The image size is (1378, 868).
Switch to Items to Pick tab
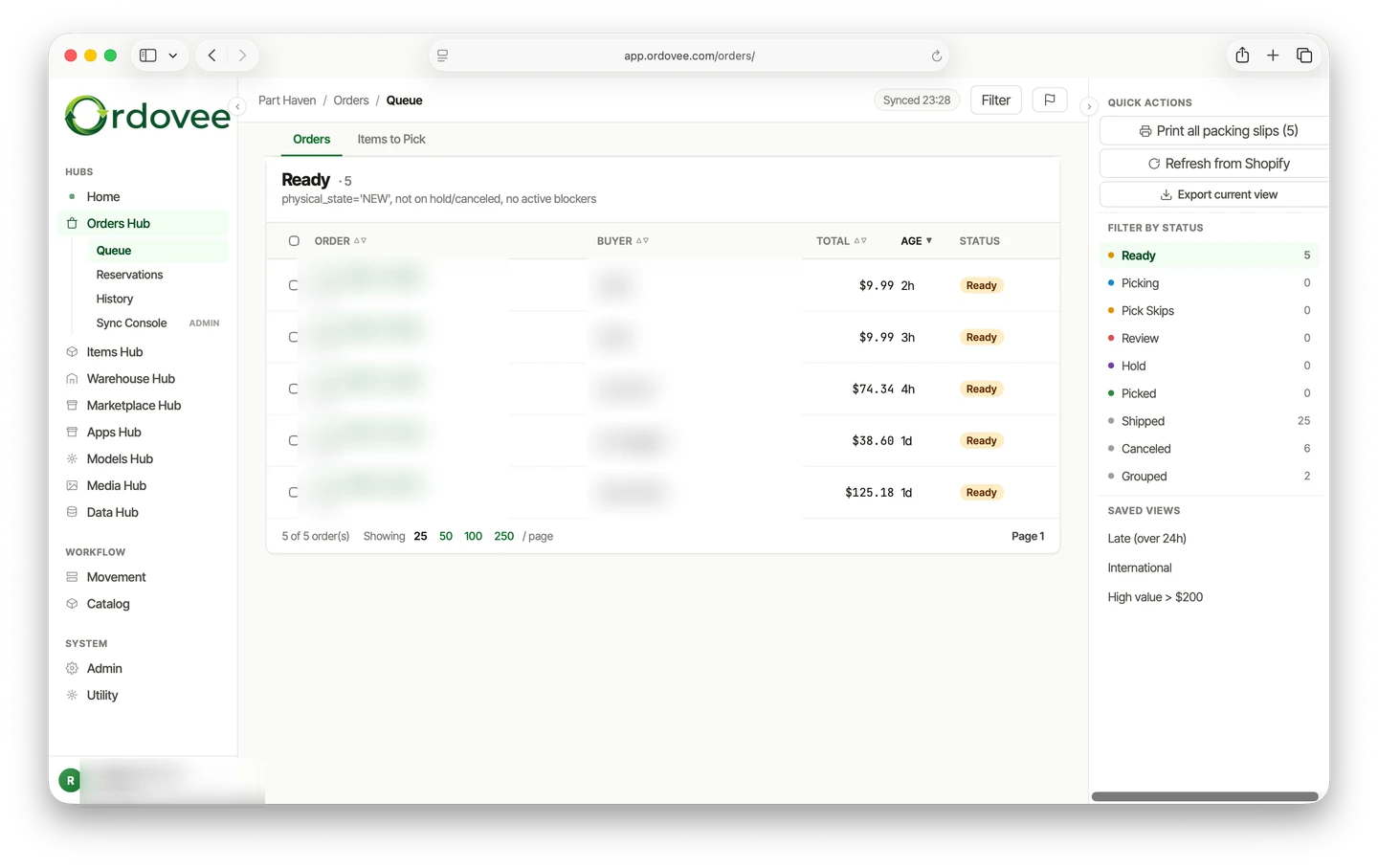[391, 139]
